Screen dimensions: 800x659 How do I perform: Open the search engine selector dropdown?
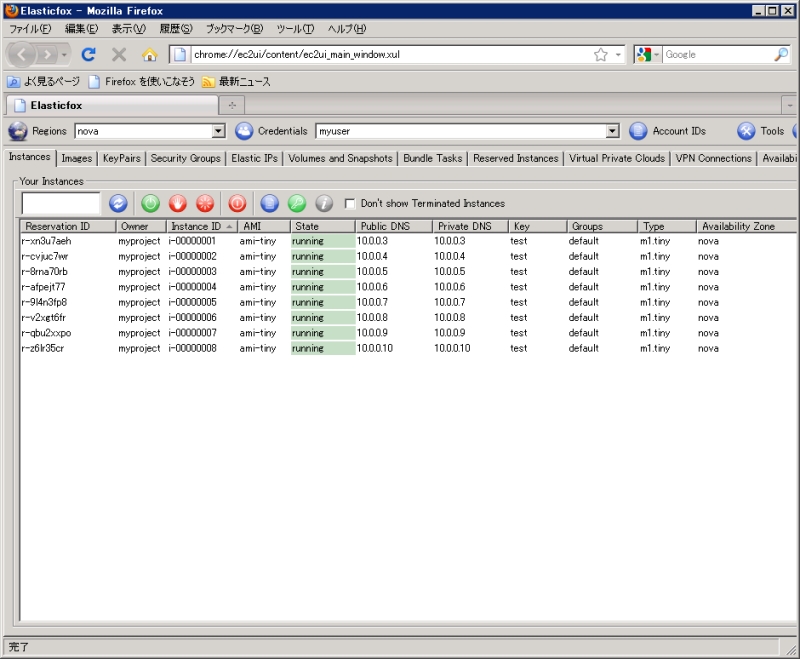(647, 55)
